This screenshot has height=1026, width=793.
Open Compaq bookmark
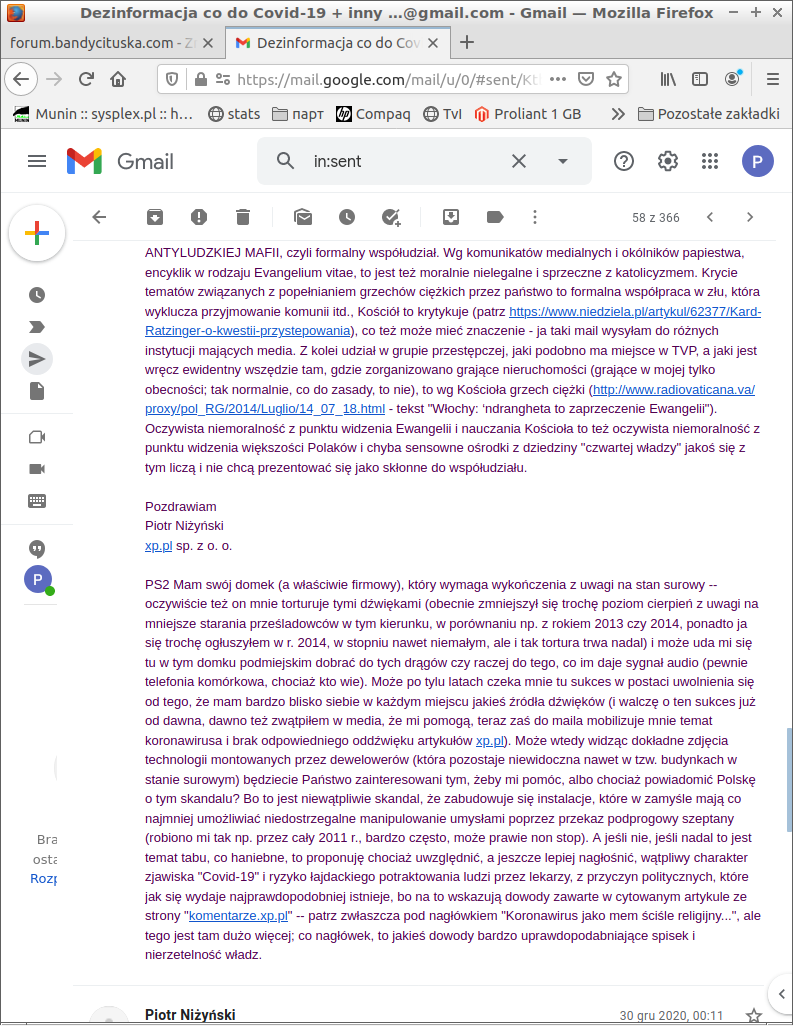tap(373, 114)
